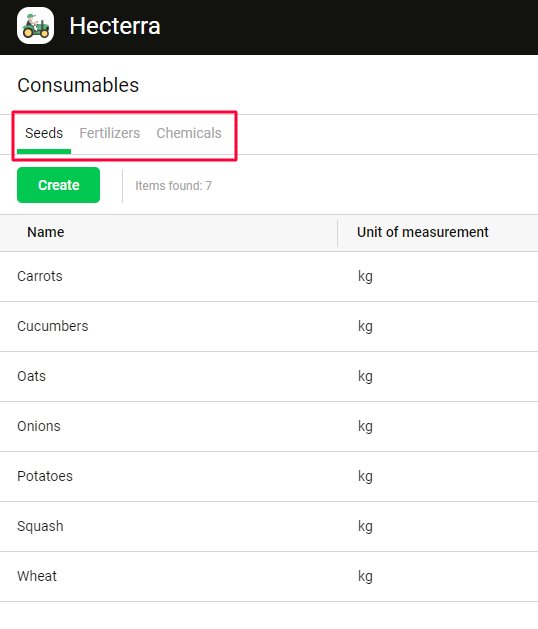Screen dimensions: 538x629
Task: Switch to the Seeds tab
Action: 44,133
